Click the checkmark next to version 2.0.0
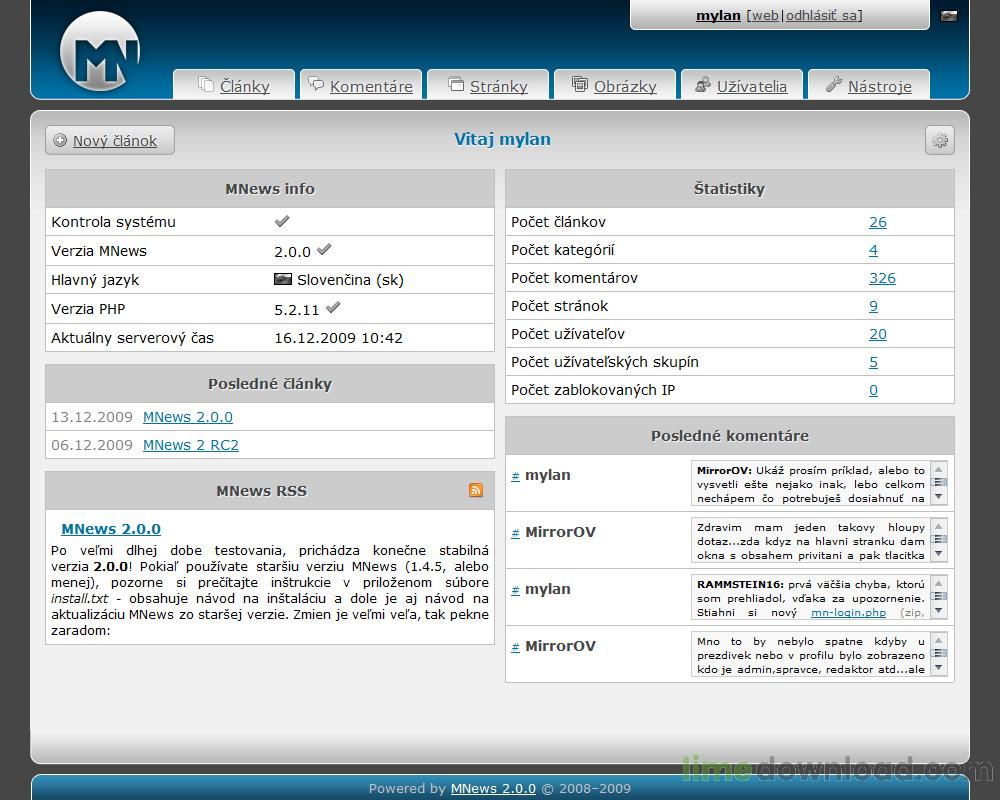1000x800 pixels. [324, 249]
